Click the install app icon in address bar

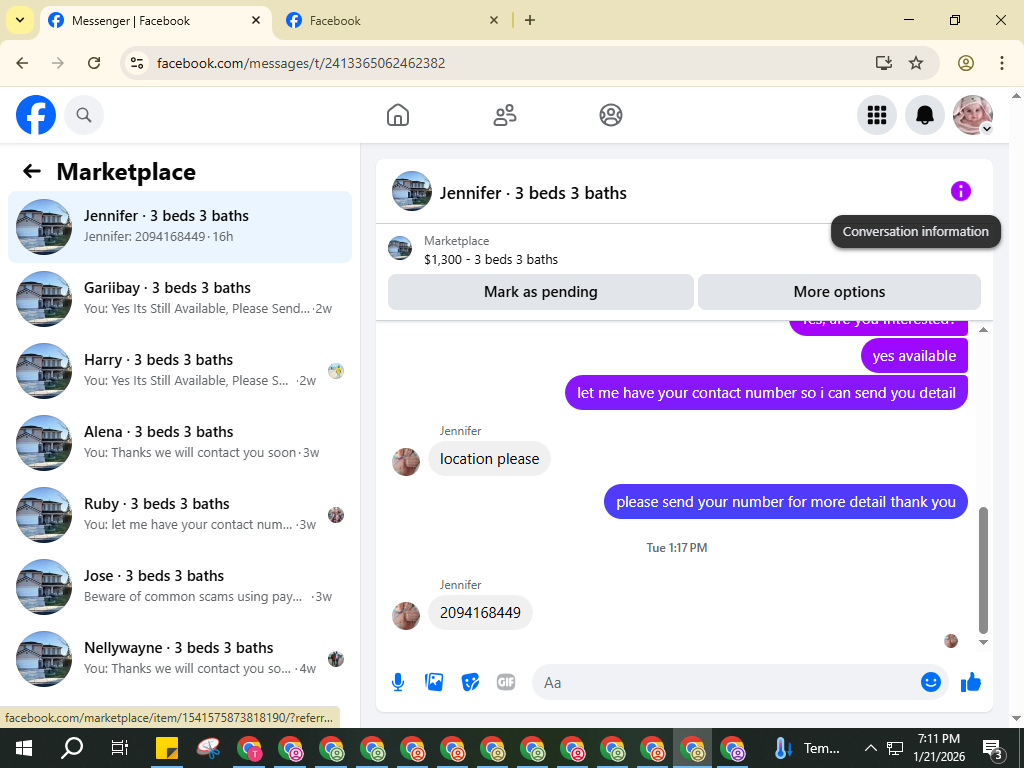pyautogui.click(x=884, y=63)
